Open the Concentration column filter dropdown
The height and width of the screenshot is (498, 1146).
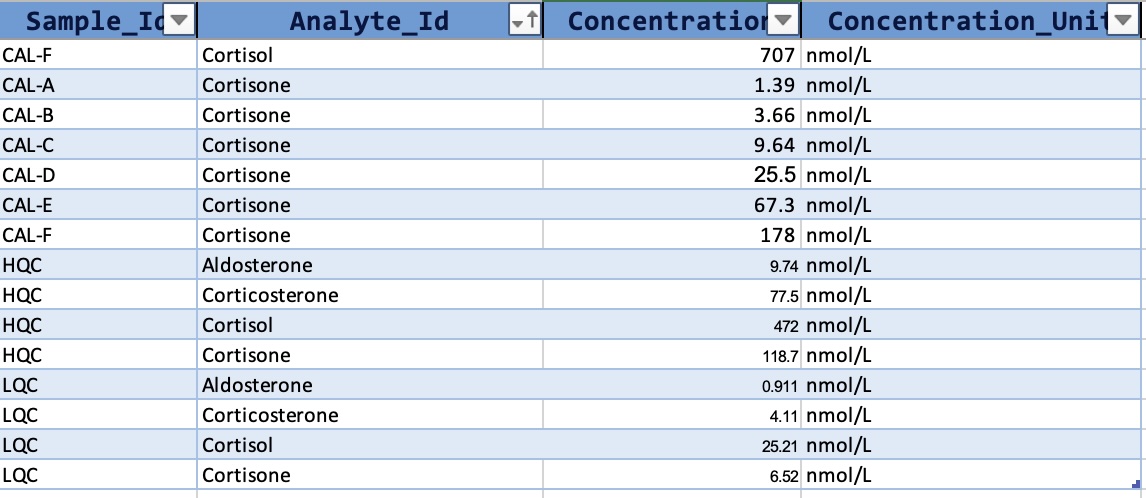[783, 21]
